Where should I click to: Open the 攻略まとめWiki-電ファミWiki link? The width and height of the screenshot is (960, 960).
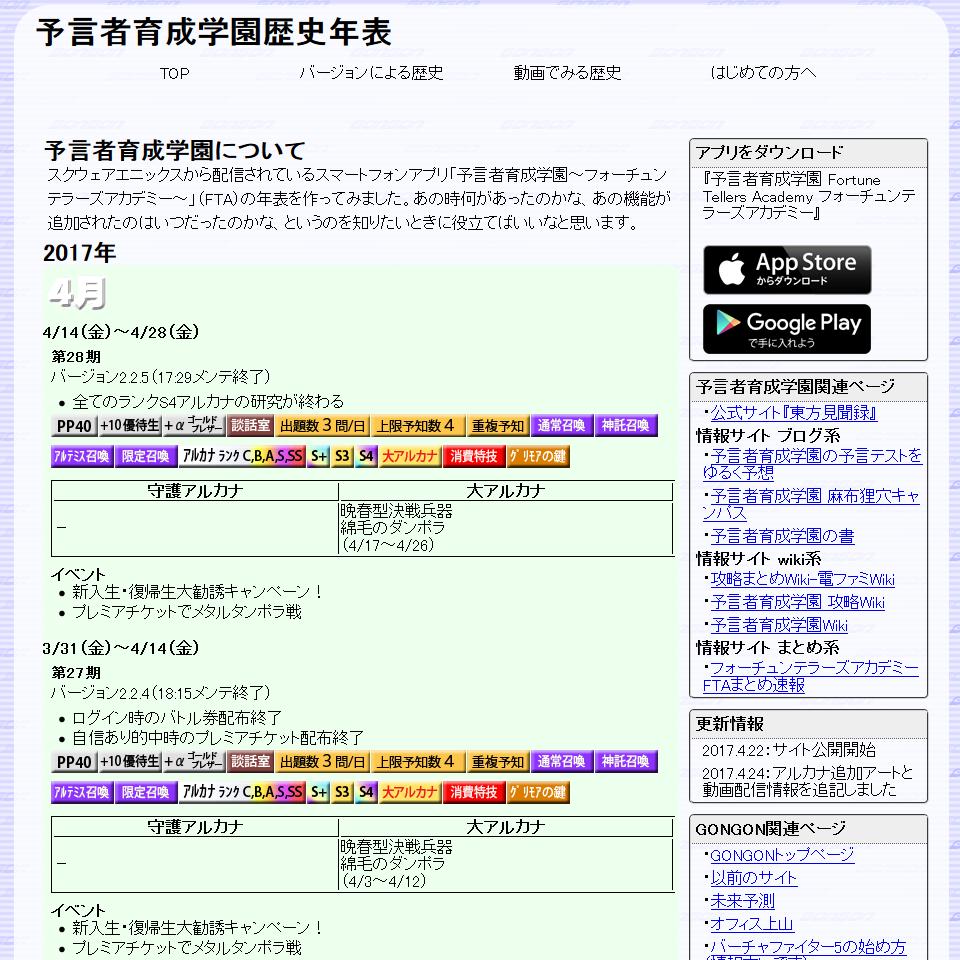(x=803, y=579)
